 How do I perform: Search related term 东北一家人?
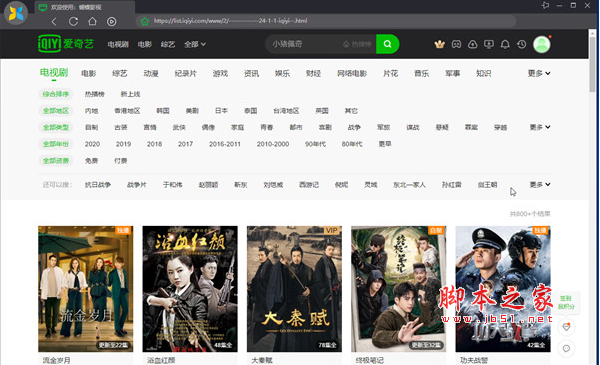pos(409,185)
